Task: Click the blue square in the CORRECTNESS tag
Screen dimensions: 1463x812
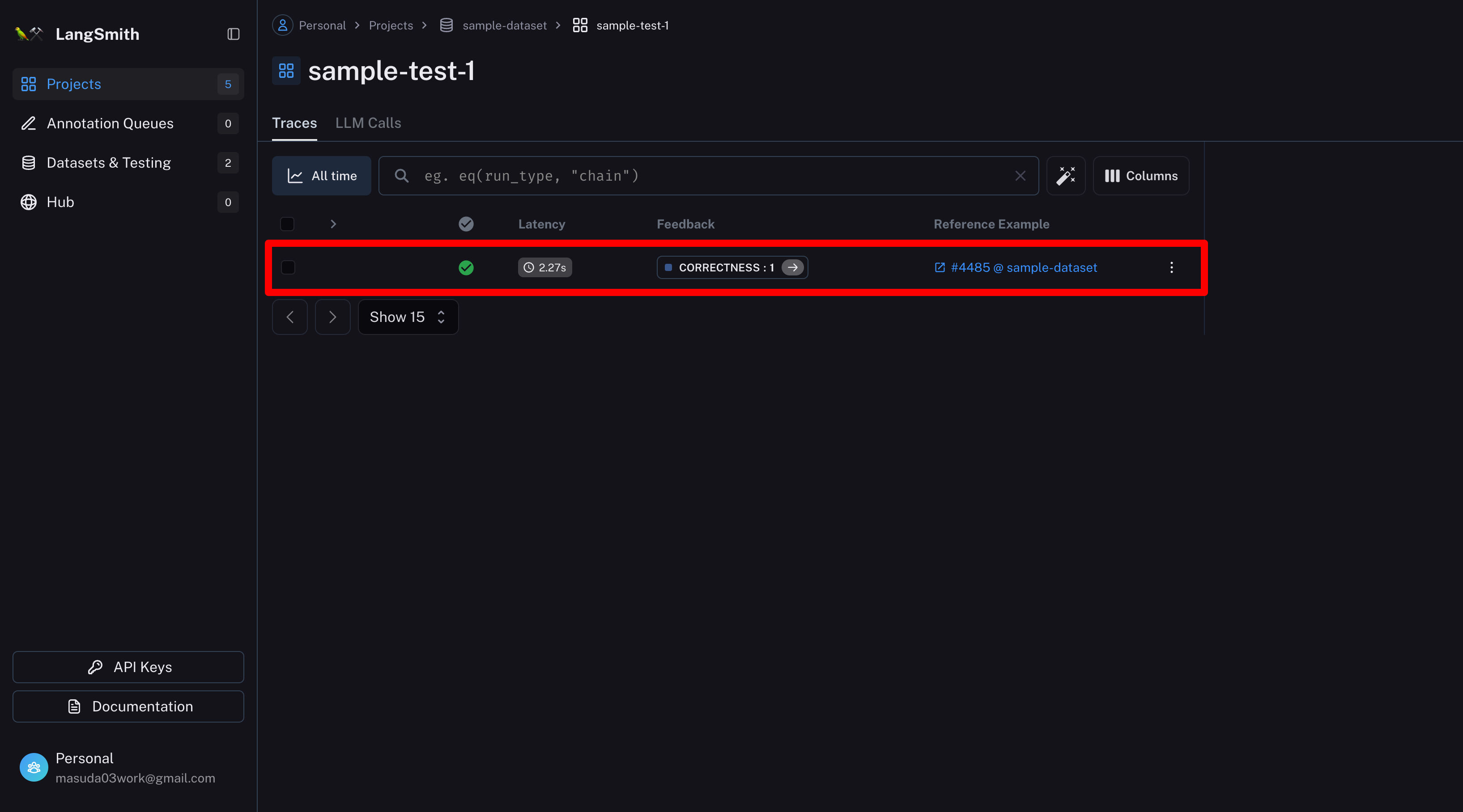Action: [x=668, y=267]
